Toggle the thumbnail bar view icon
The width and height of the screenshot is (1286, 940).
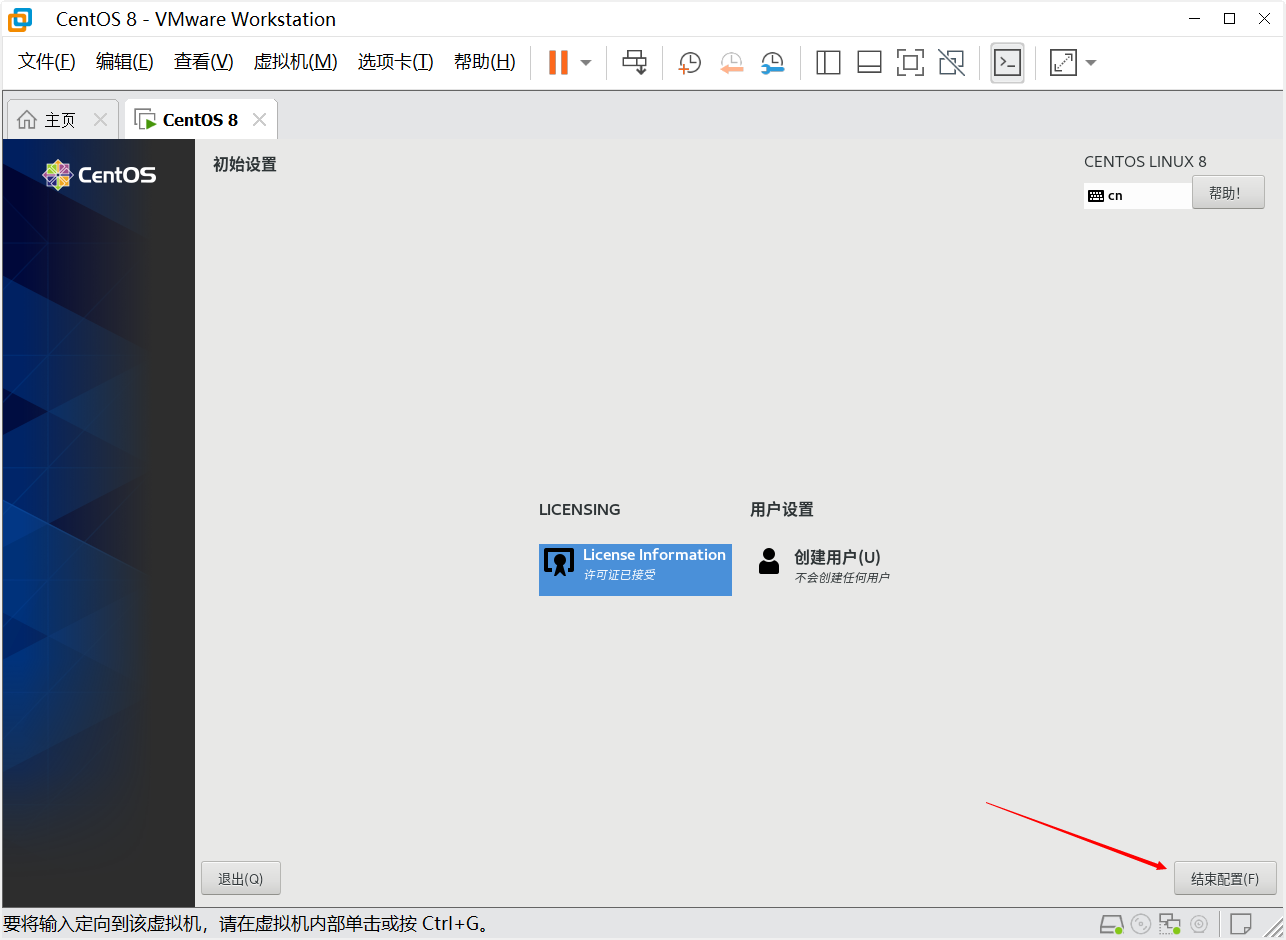pos(869,62)
